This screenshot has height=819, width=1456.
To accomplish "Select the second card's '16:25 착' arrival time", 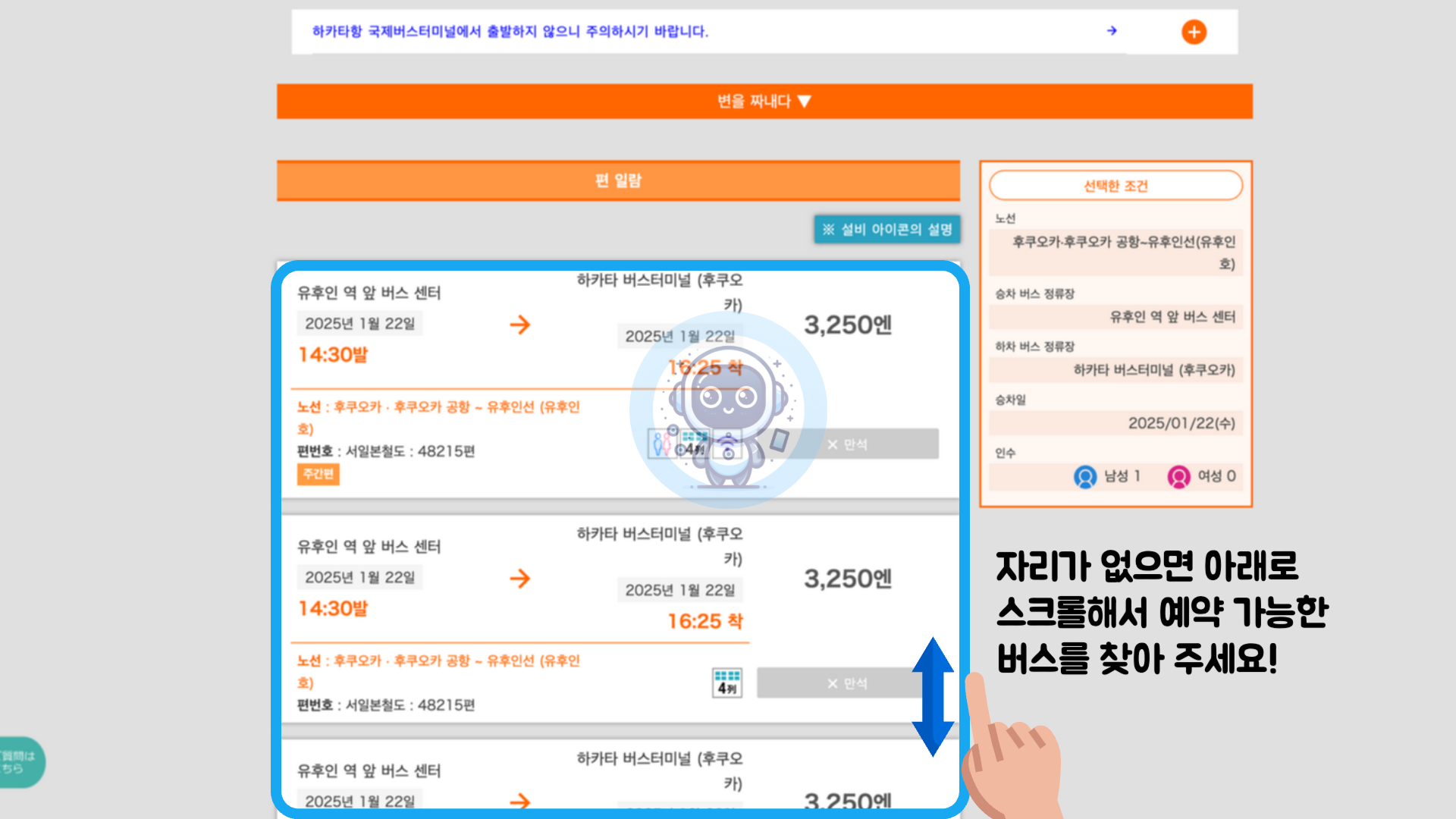I will (705, 621).
